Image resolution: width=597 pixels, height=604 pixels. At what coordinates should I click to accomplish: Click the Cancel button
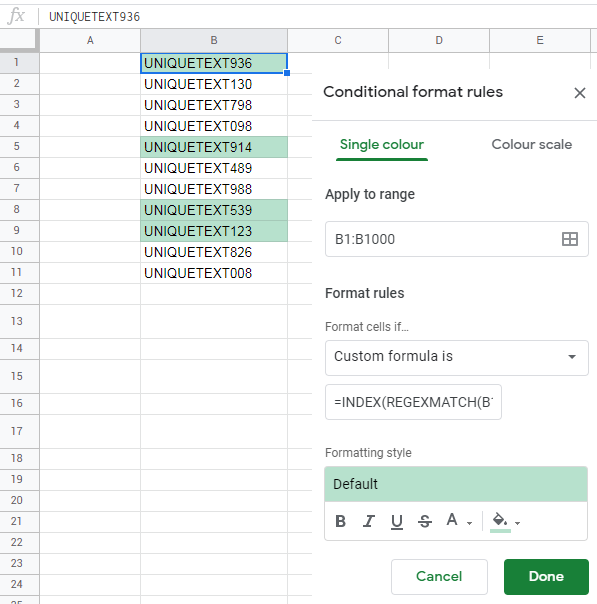pyautogui.click(x=439, y=576)
